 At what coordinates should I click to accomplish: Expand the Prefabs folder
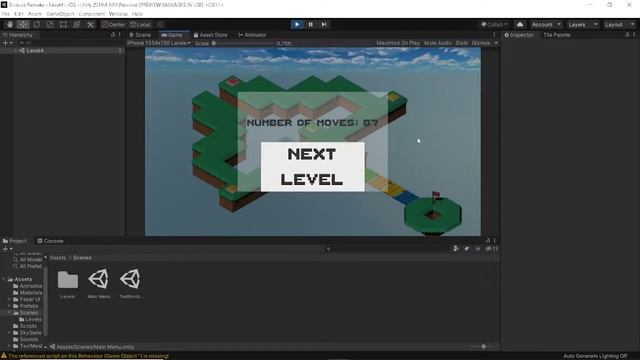(9, 306)
